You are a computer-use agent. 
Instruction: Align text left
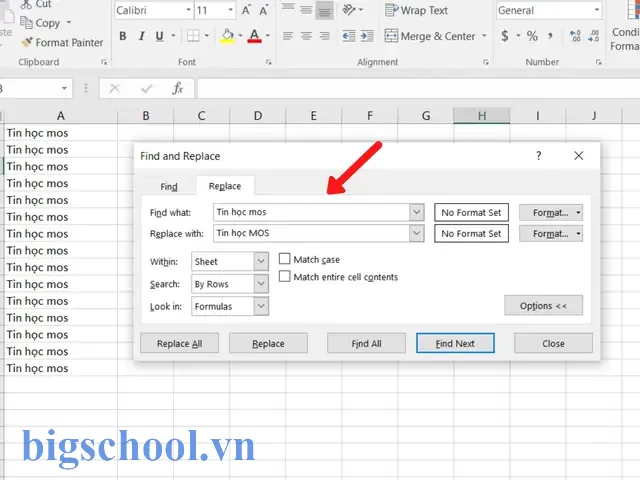(x=288, y=36)
